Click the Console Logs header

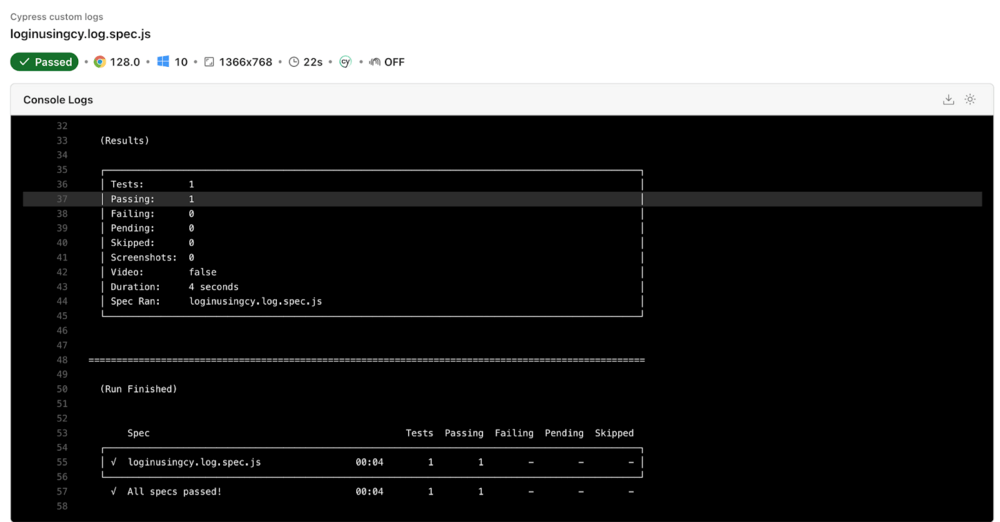[x=58, y=100]
